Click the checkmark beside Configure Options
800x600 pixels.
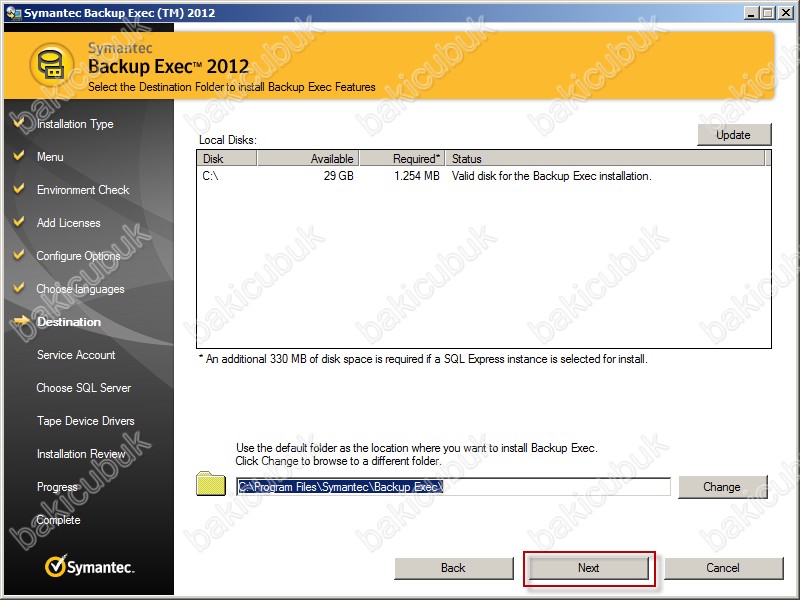pos(19,255)
